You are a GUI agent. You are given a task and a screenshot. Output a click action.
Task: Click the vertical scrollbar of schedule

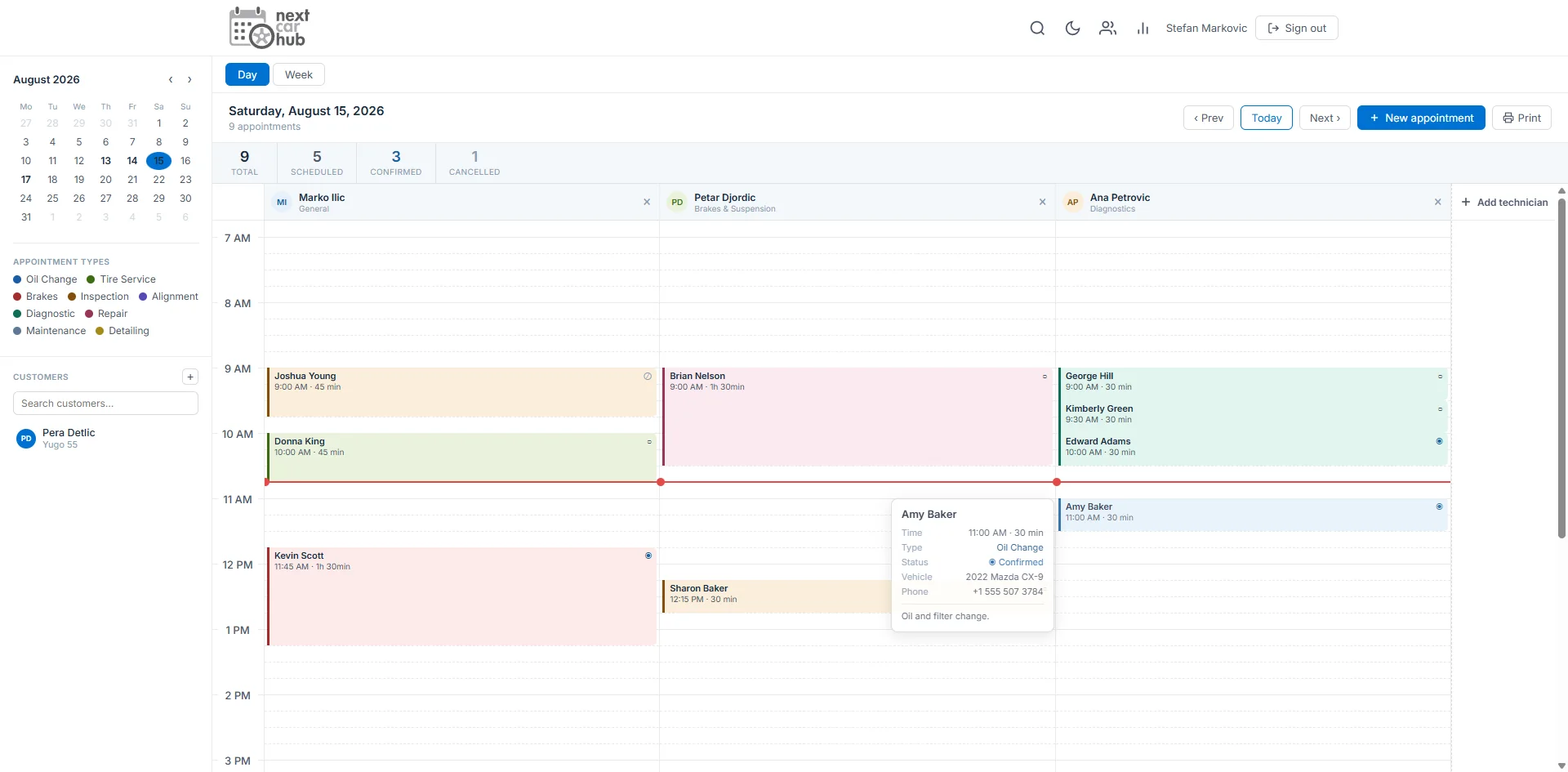coord(1561,368)
